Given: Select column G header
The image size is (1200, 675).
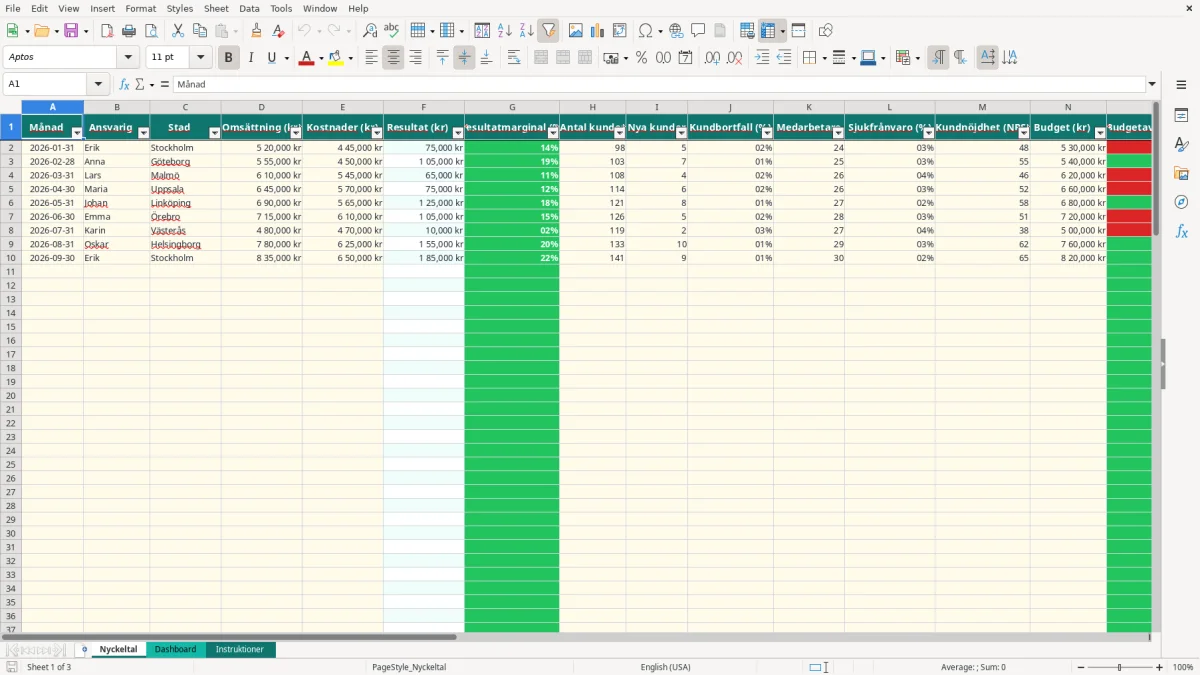Looking at the screenshot, I should tap(512, 107).
